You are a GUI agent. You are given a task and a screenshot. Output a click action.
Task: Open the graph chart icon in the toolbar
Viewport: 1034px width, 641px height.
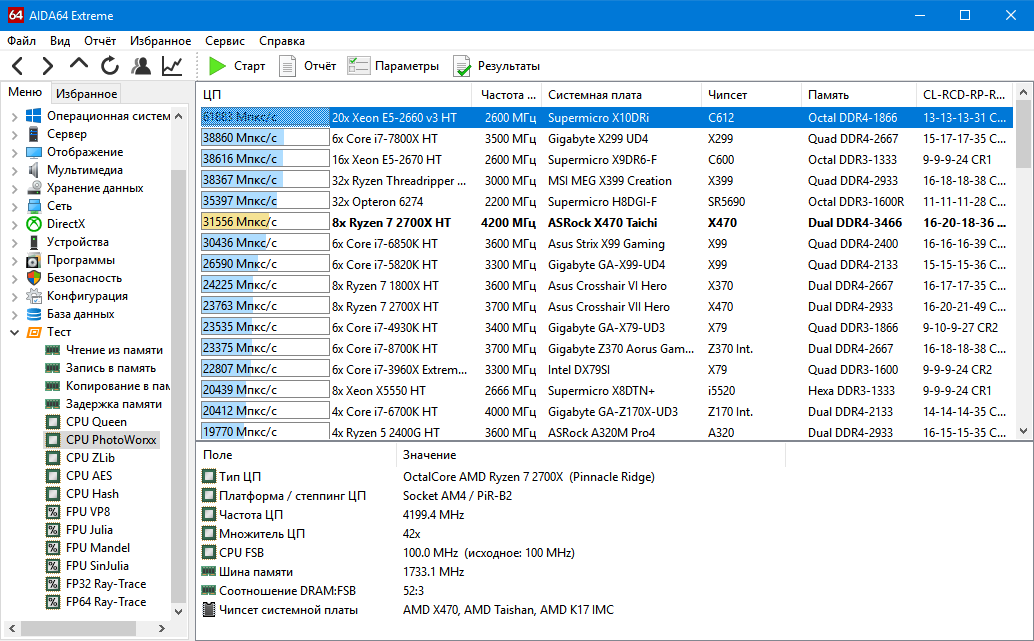tap(172, 66)
